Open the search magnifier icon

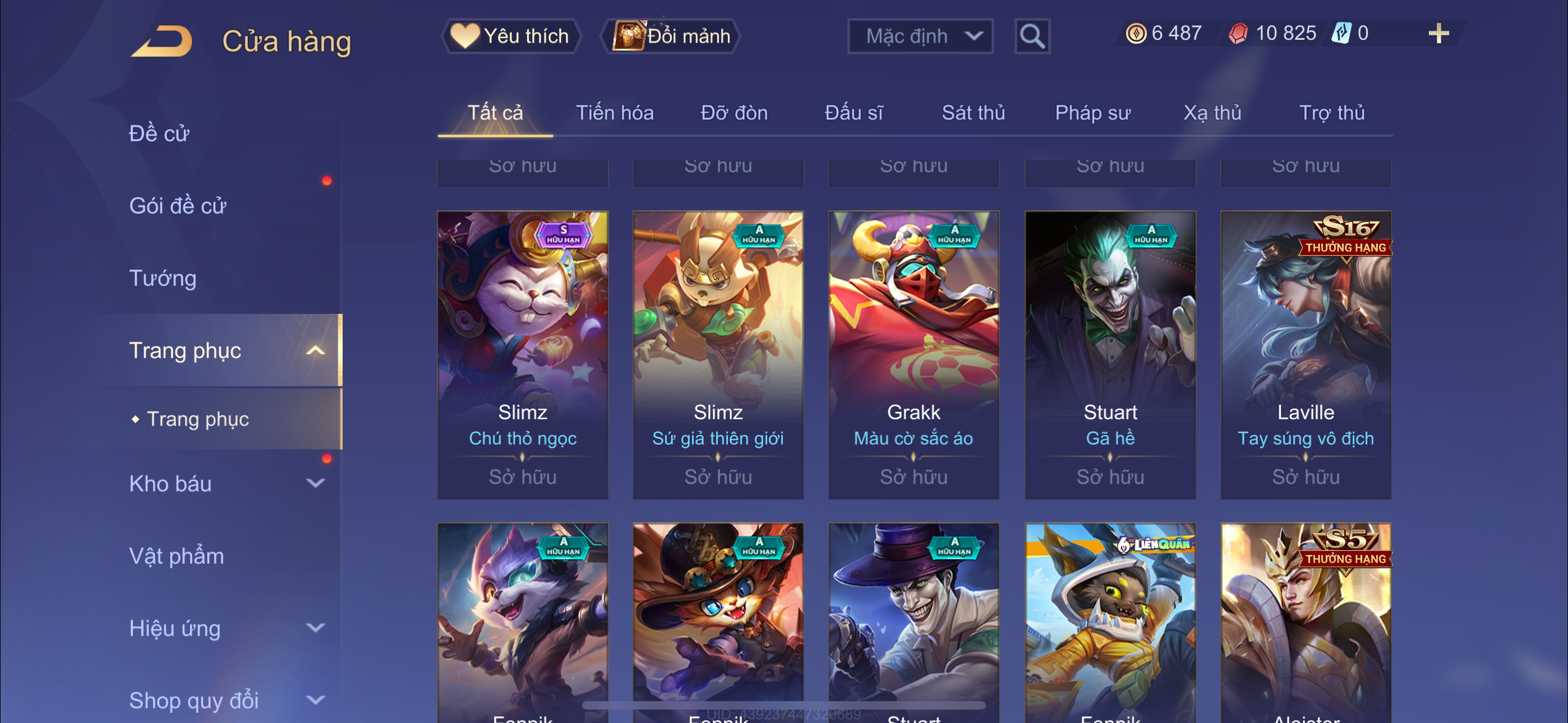[1032, 36]
